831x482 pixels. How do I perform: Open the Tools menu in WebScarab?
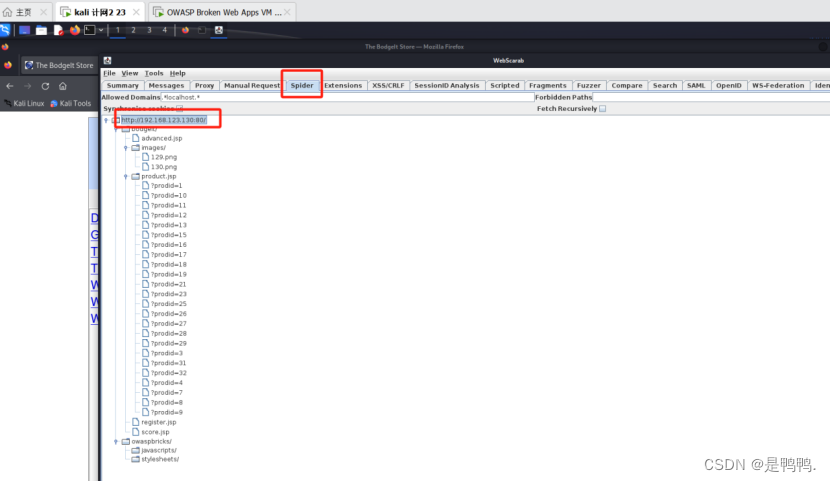point(154,73)
